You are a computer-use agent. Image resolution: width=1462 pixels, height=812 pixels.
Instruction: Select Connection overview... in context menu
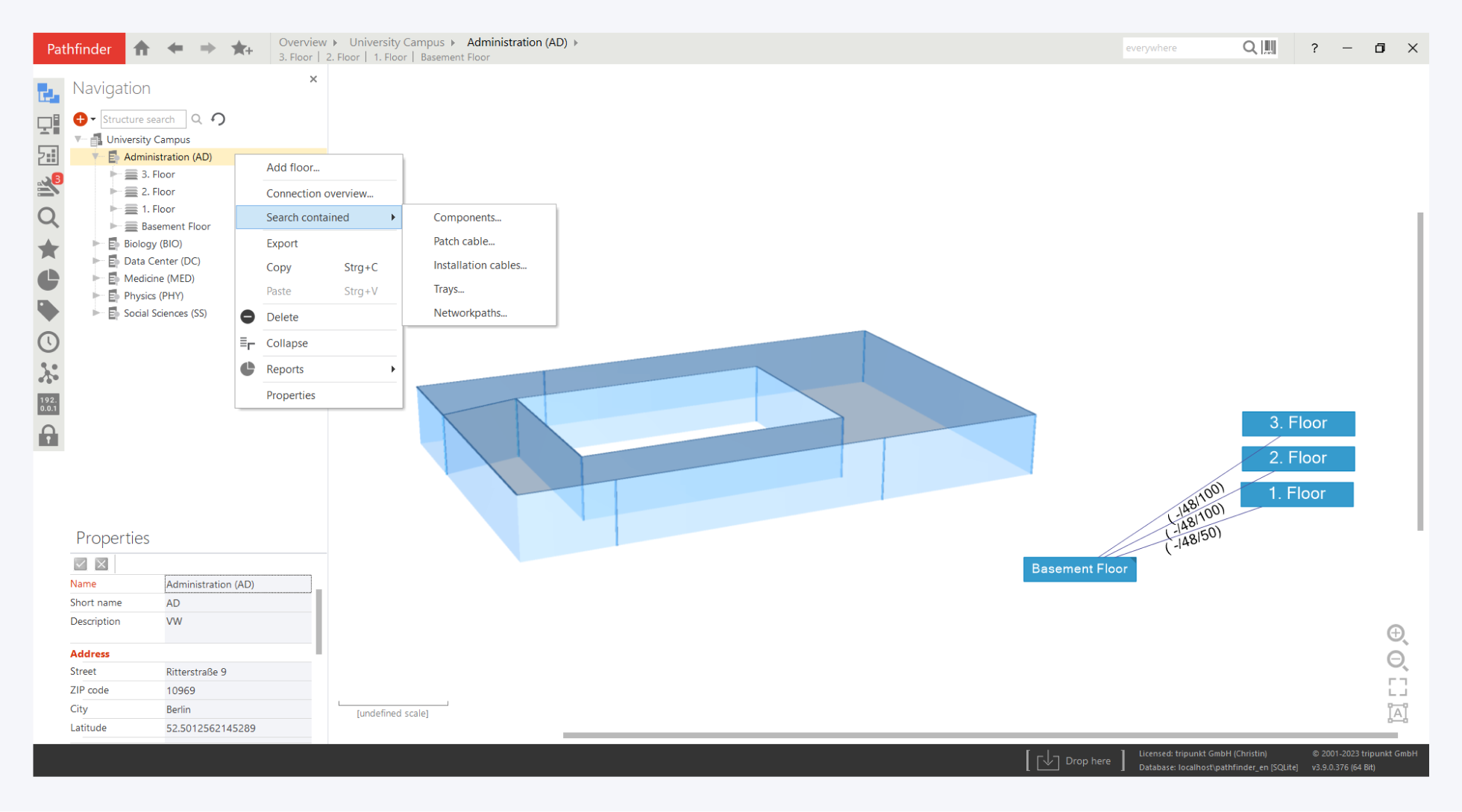319,193
